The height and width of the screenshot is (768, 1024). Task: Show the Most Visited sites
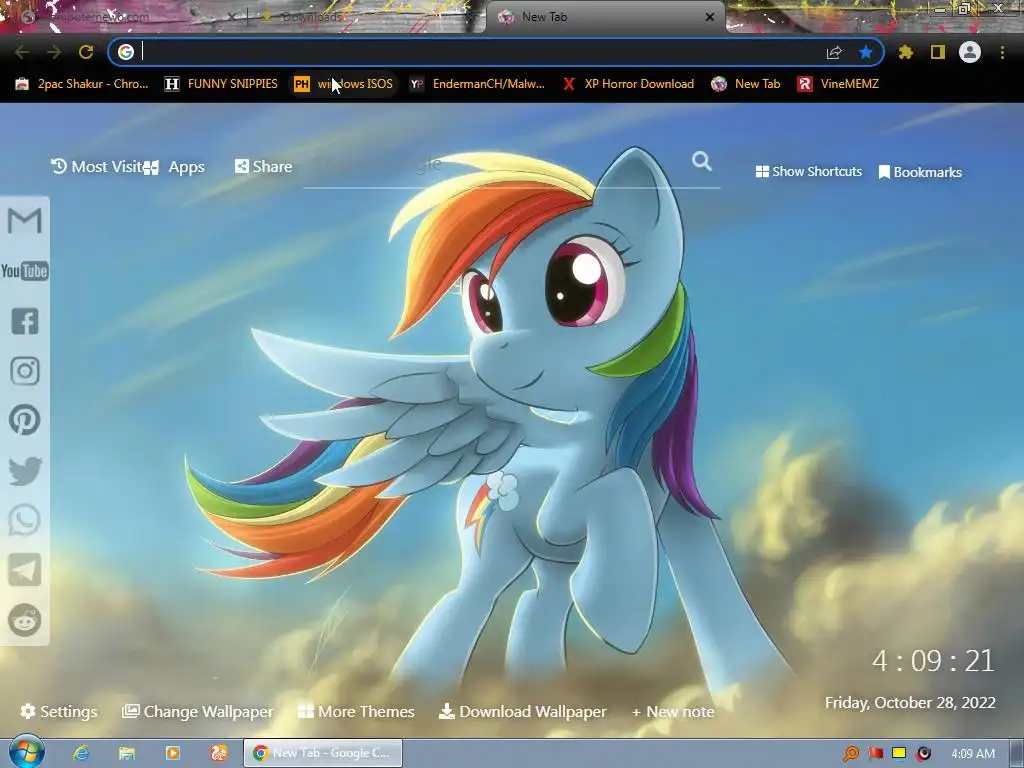point(97,167)
